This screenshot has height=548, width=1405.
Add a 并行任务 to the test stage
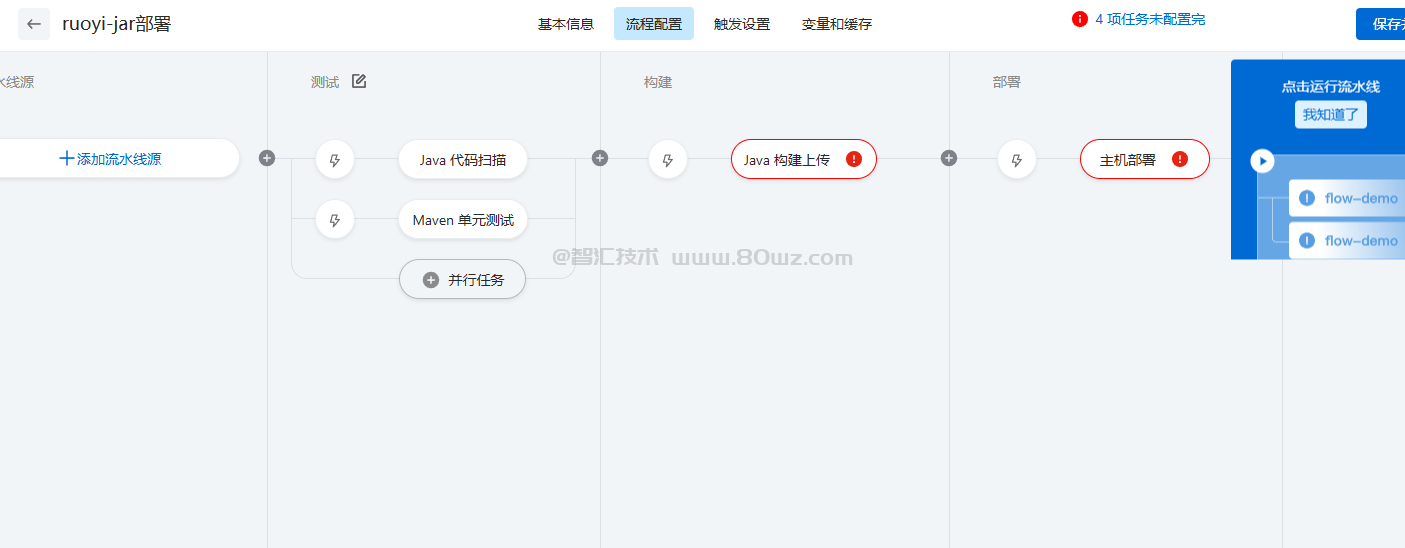pos(463,280)
